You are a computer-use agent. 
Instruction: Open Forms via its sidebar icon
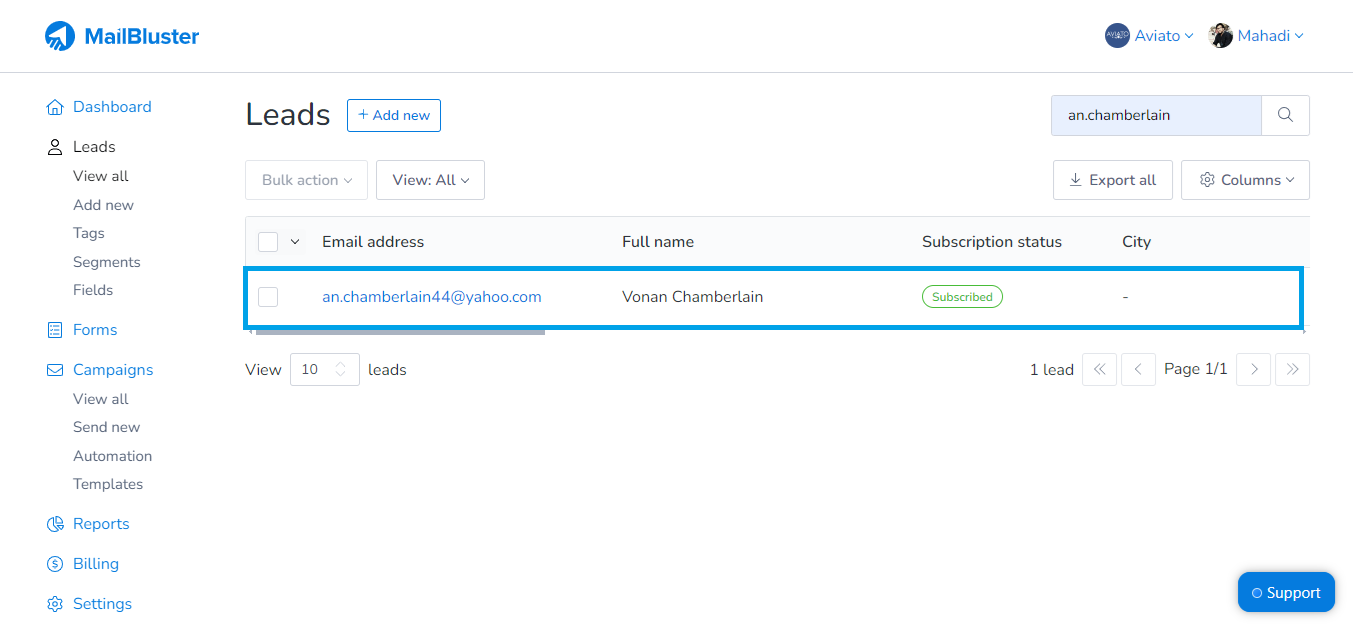point(54,329)
